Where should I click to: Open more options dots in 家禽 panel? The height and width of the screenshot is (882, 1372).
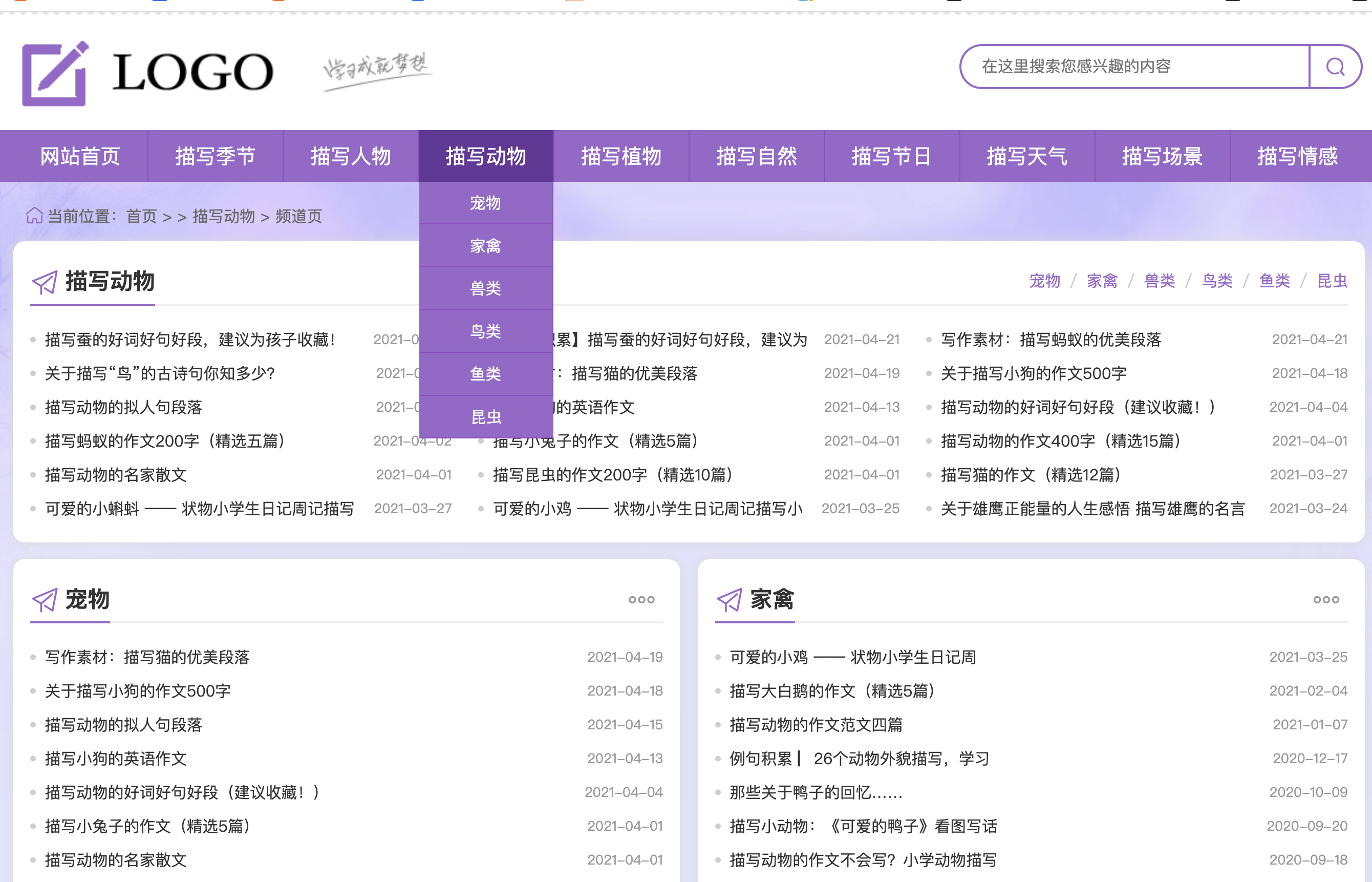click(x=1325, y=600)
